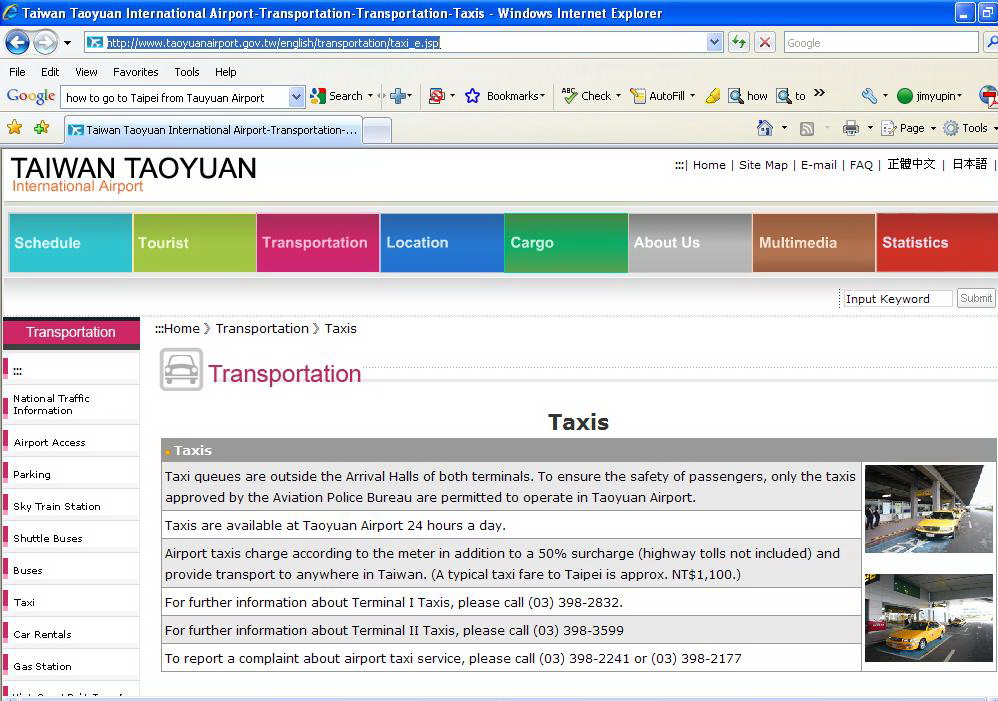Viewport: 998px width, 701px height.
Task: Switch language to 日本語
Action: 969,164
